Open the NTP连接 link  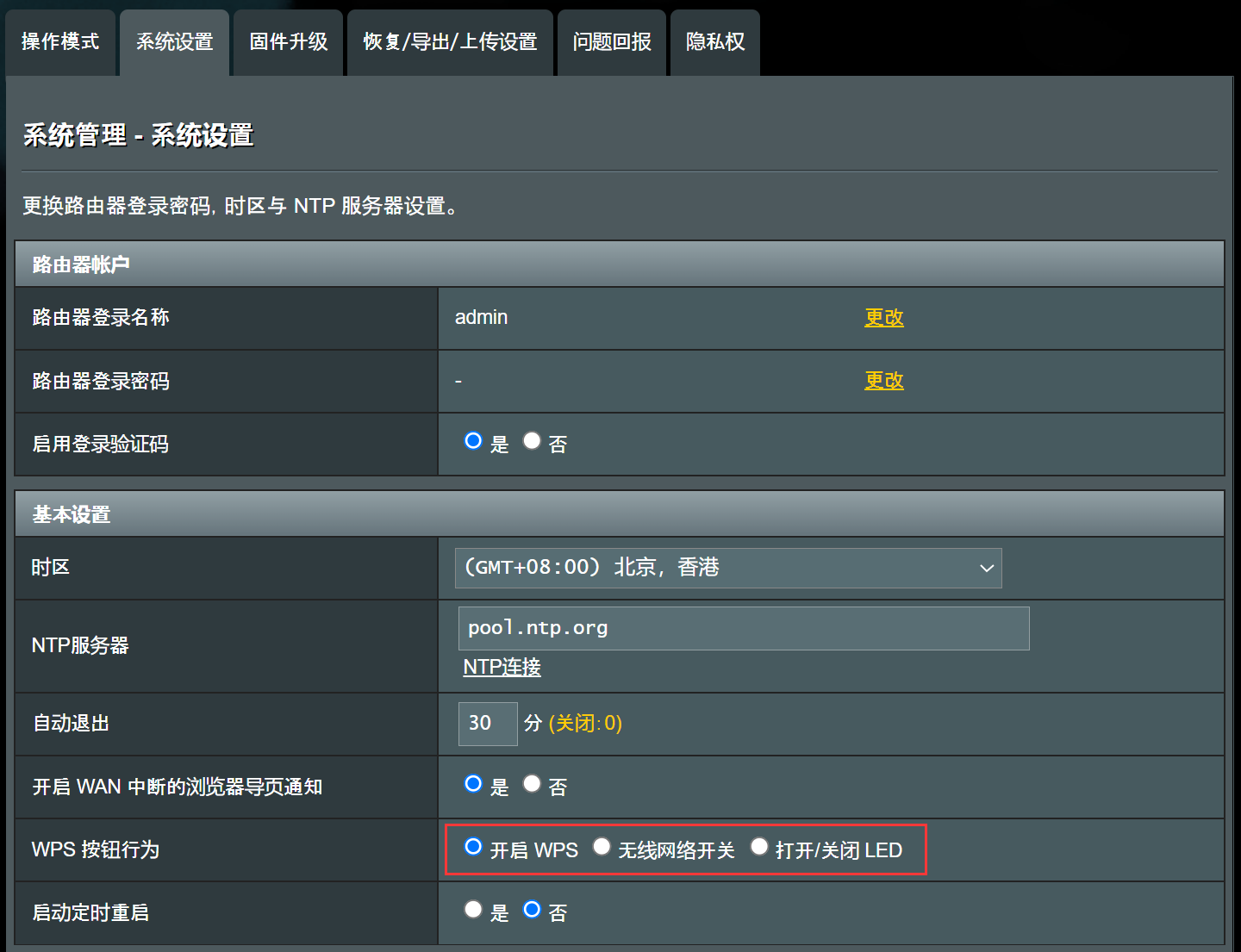(502, 667)
